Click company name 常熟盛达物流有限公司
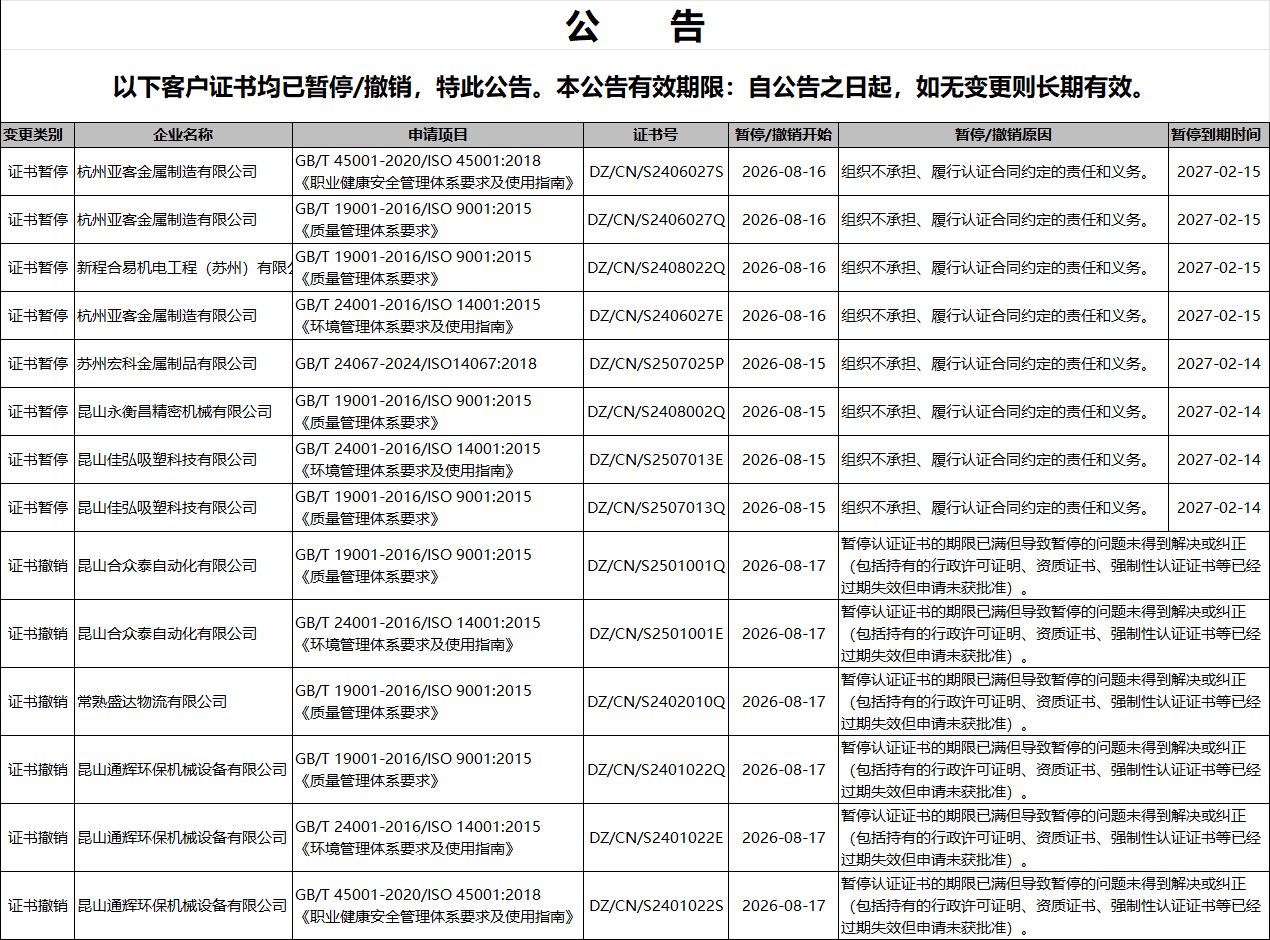Screen dimensions: 1270x940 coord(152,701)
